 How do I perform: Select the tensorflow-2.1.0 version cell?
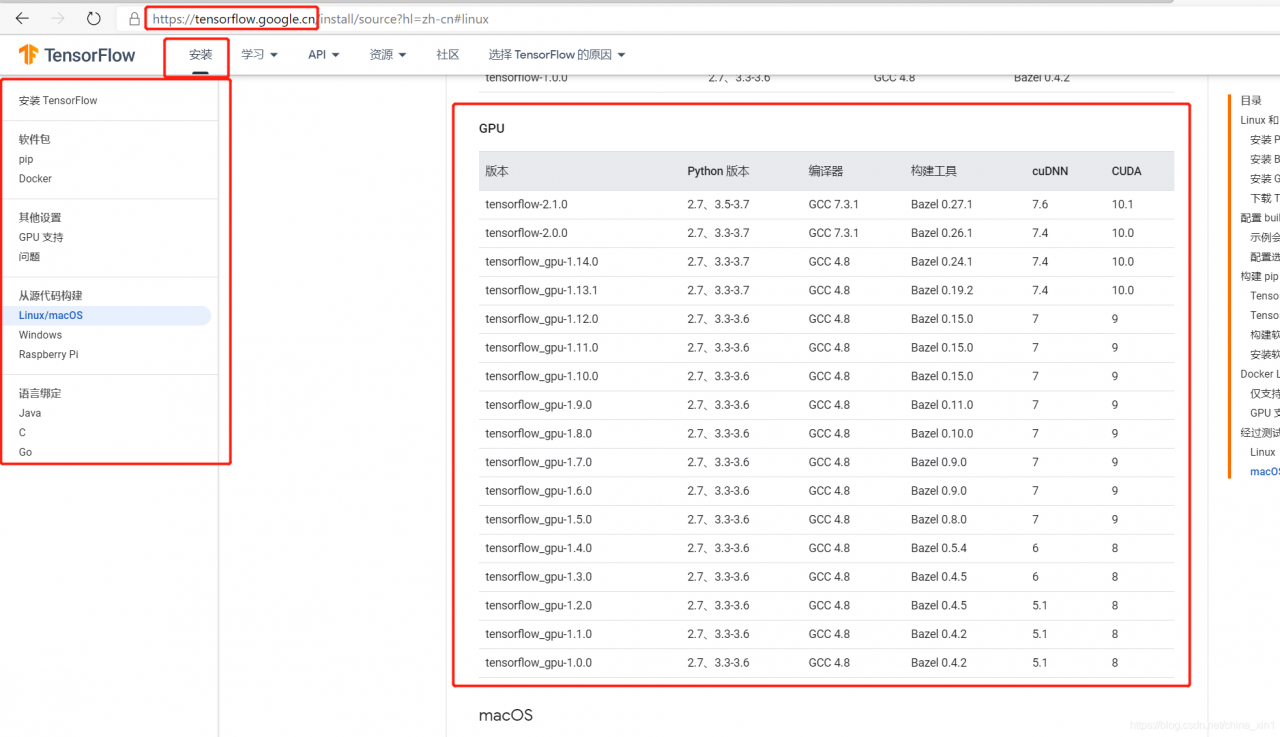coord(526,204)
